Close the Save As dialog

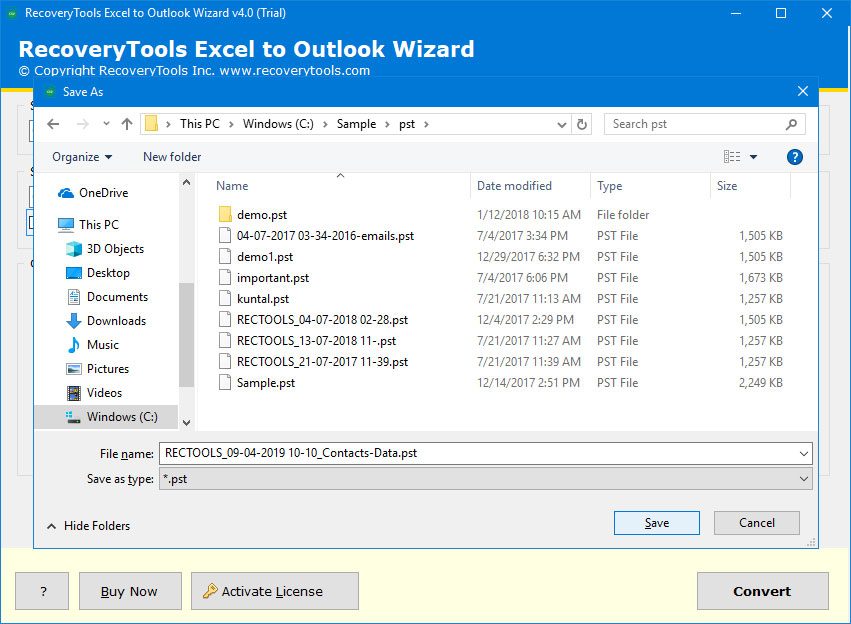[x=803, y=91]
